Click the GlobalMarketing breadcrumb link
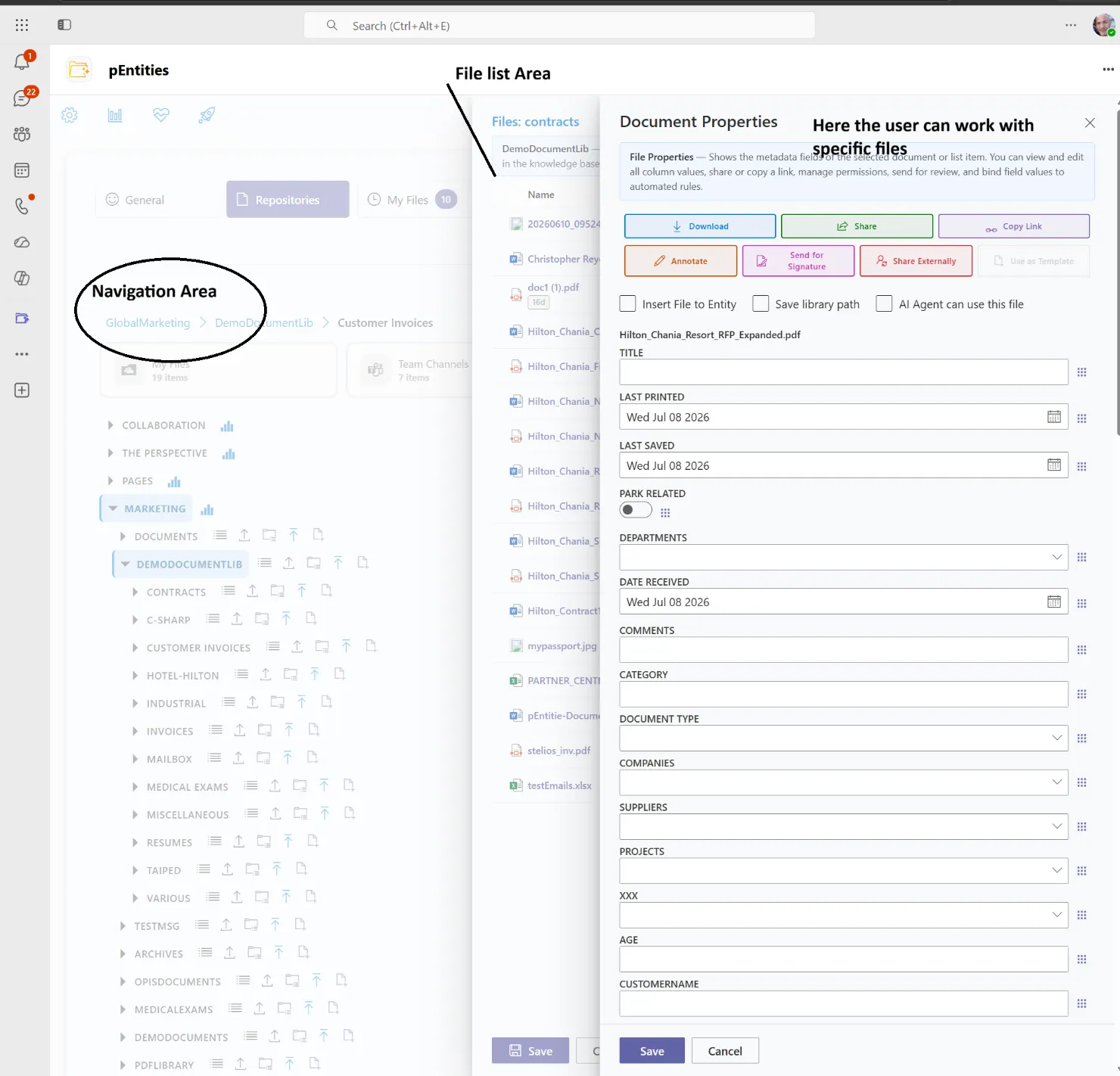 tap(148, 323)
